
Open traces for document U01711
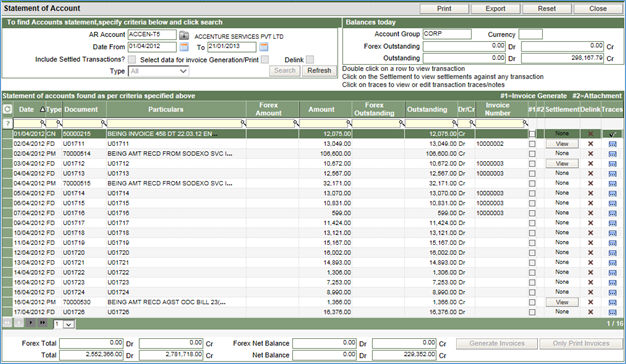(612, 144)
